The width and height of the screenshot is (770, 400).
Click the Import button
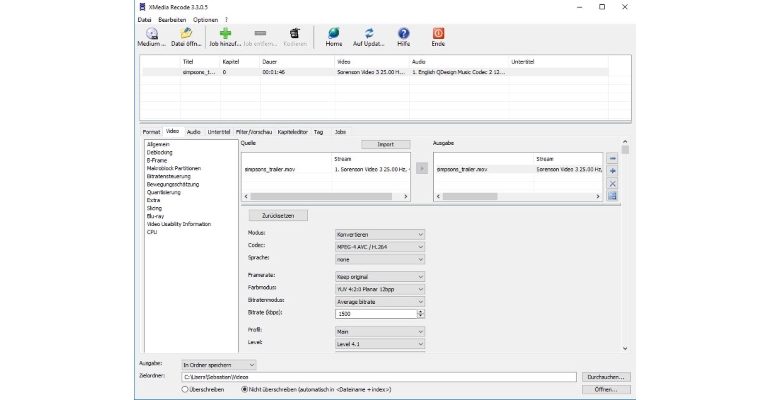tap(385, 144)
